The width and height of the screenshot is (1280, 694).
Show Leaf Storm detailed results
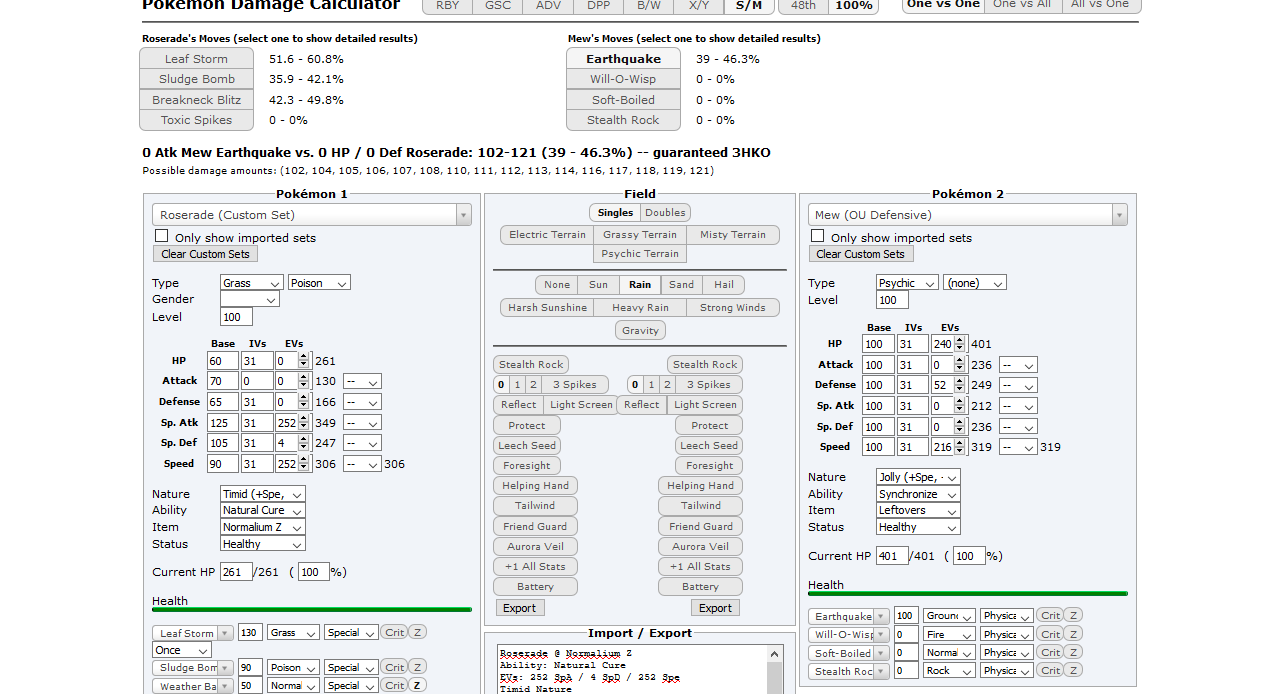point(196,59)
